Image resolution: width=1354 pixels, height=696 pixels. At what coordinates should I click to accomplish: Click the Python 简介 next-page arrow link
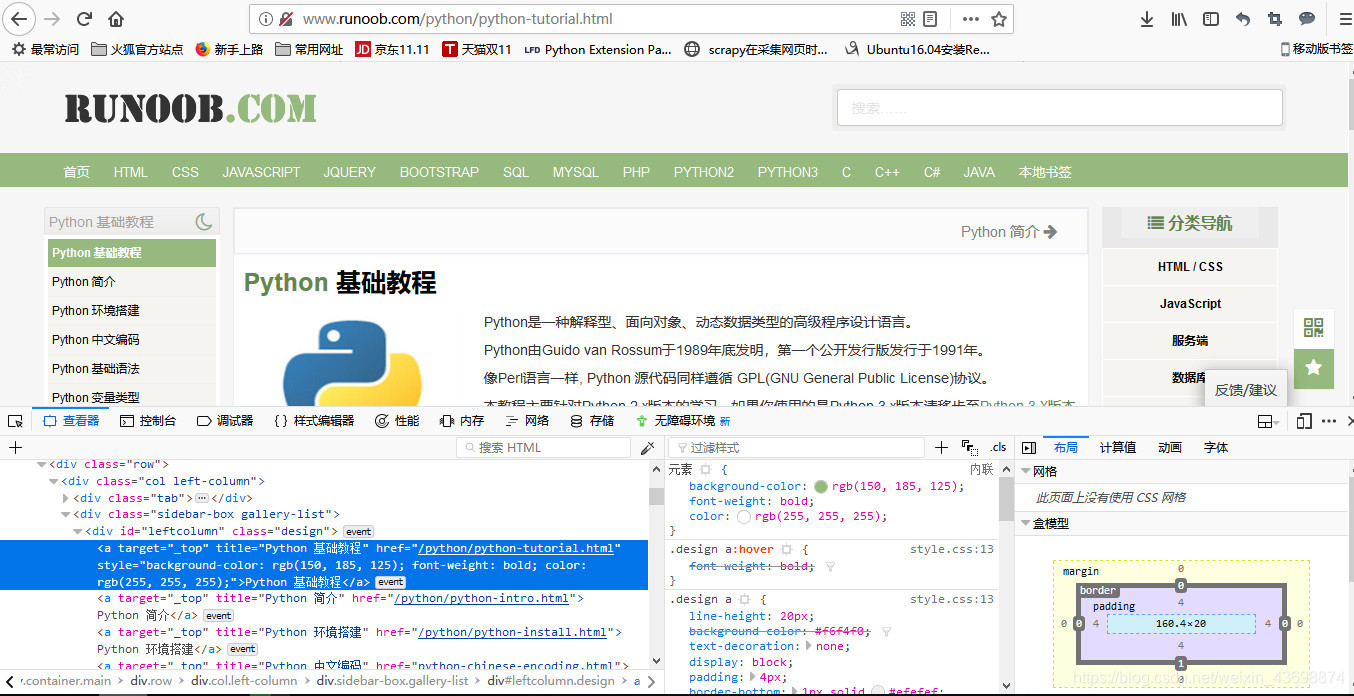1009,231
